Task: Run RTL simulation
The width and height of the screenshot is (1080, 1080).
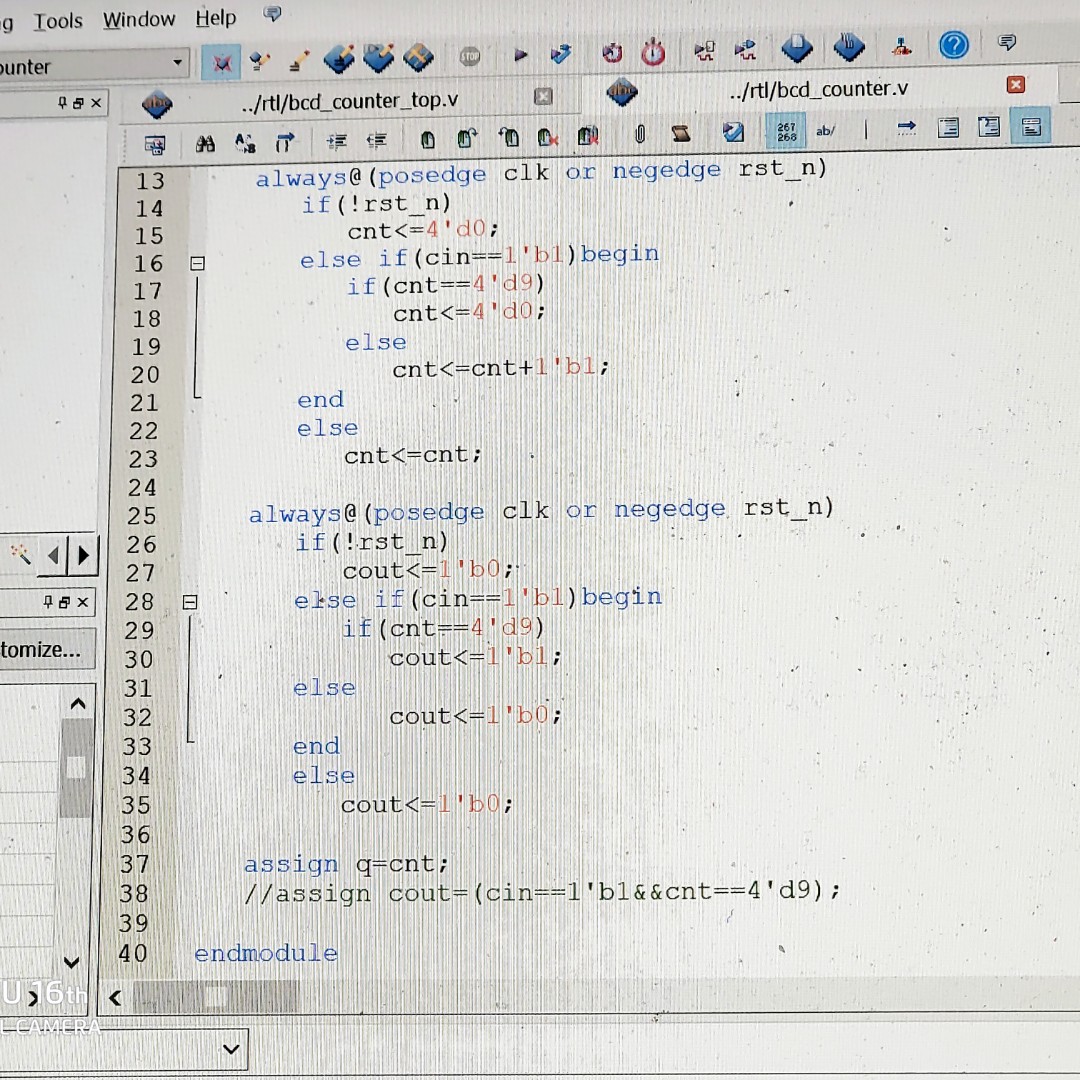Action: (x=704, y=50)
